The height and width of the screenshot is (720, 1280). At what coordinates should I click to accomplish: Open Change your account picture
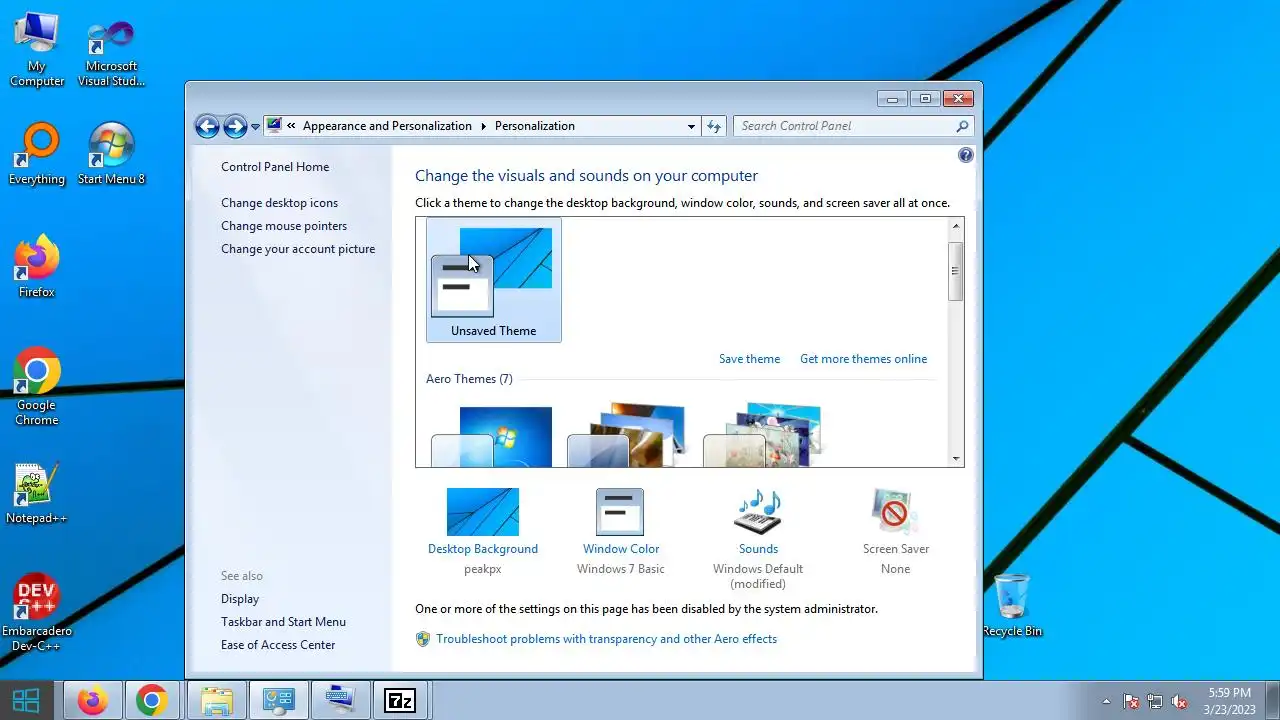[298, 249]
